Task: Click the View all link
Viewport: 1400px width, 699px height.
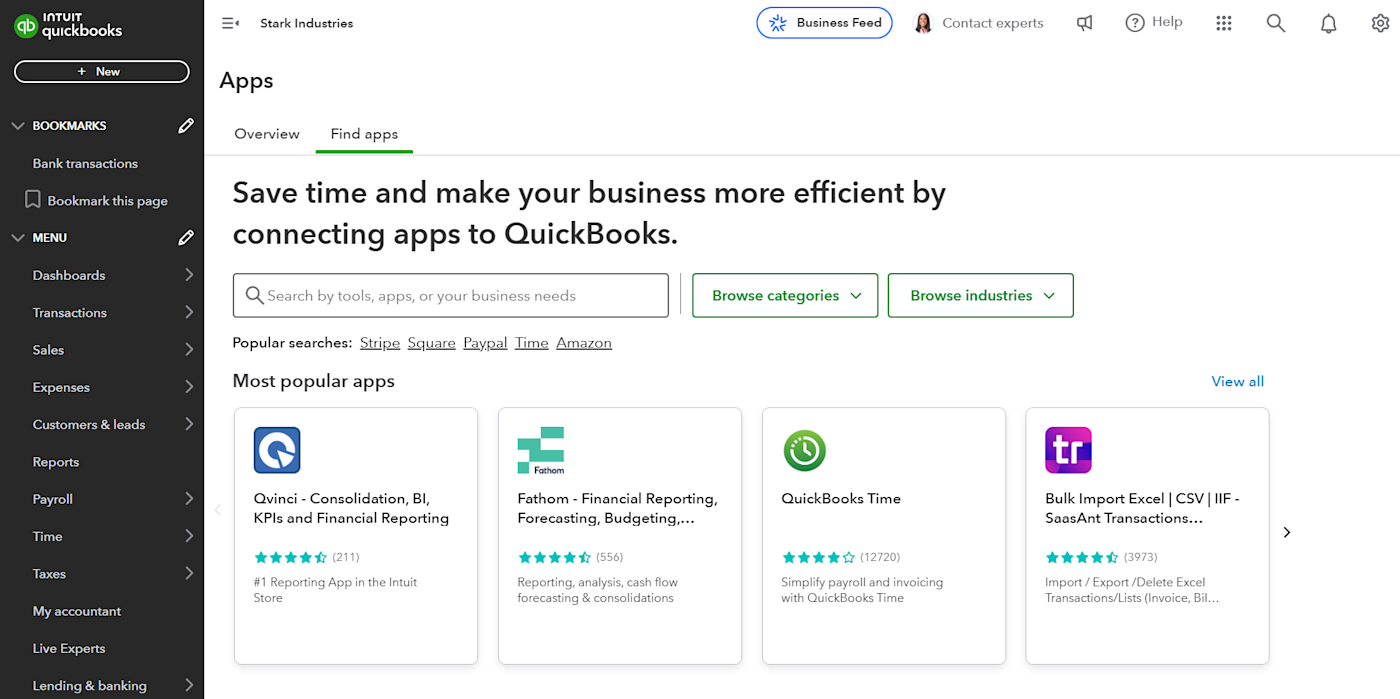Action: (1238, 381)
